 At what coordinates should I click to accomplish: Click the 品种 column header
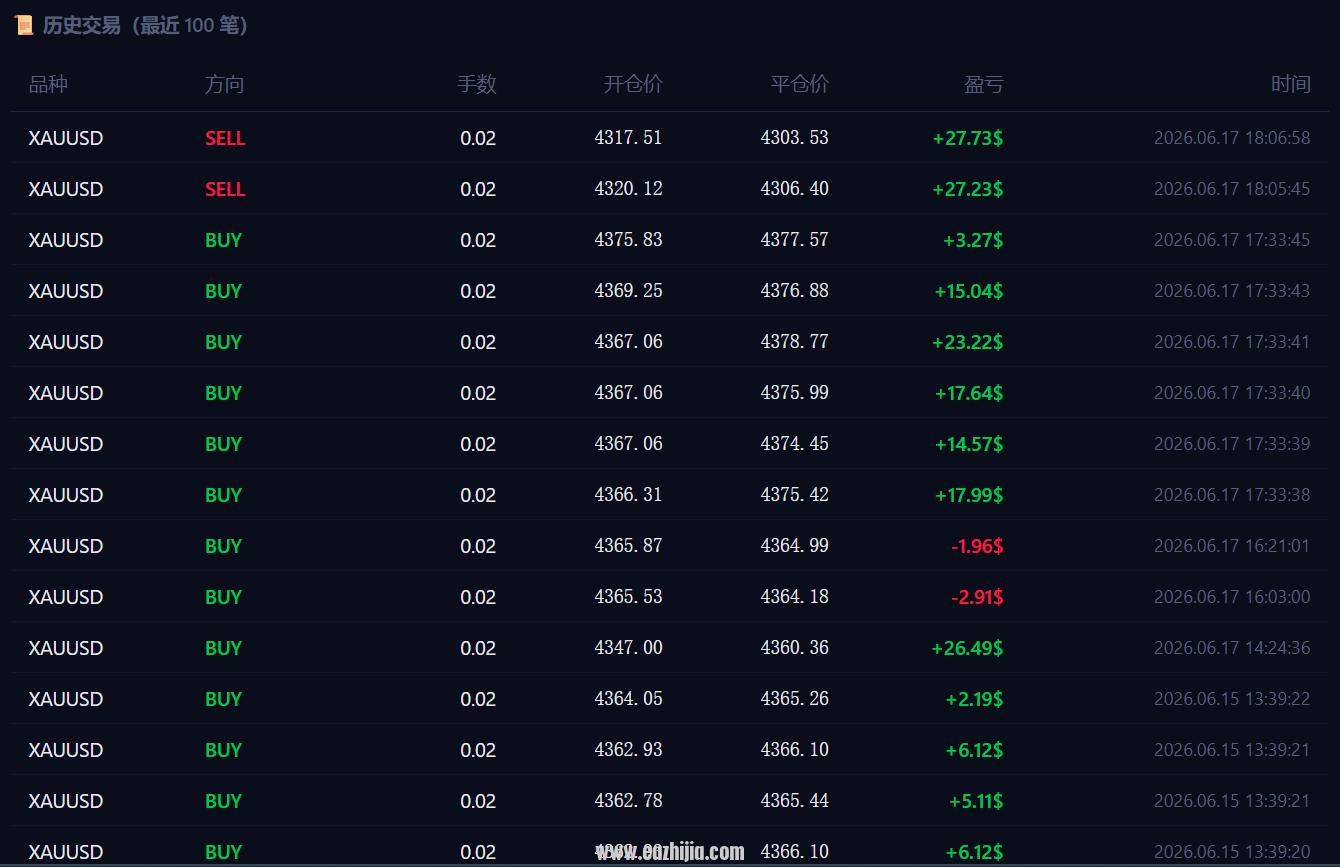(x=48, y=84)
